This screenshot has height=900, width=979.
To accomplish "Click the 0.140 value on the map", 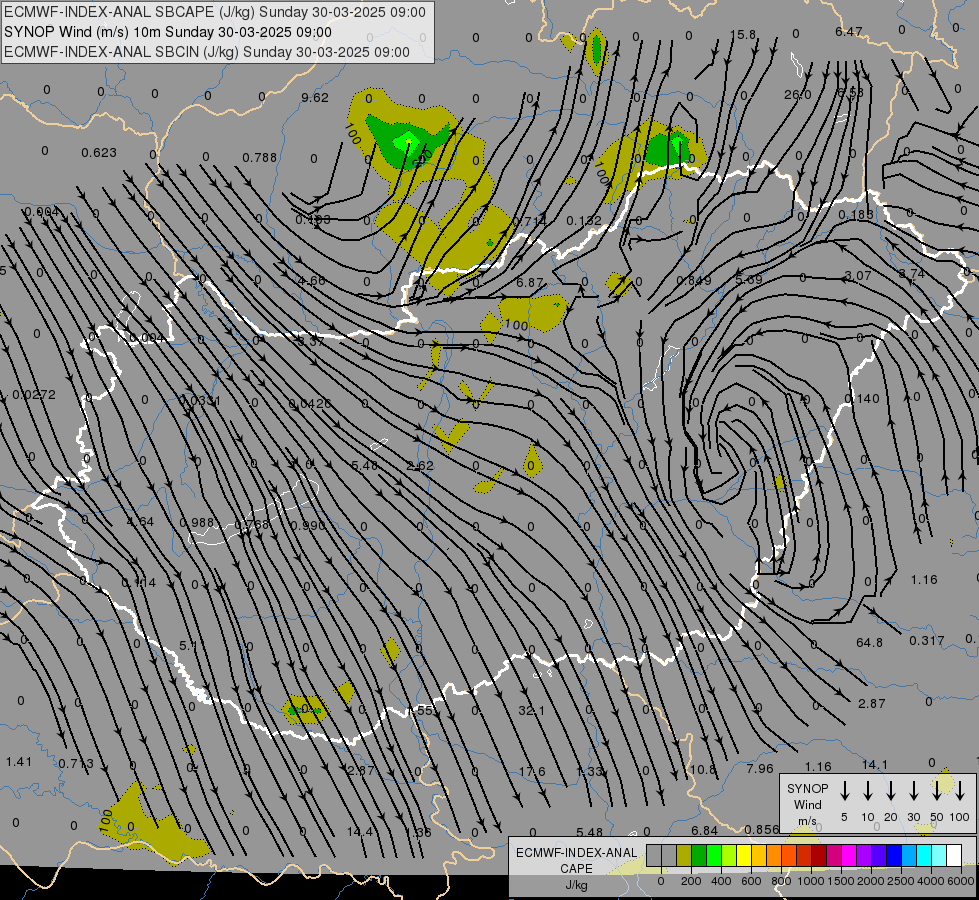I will tap(862, 398).
